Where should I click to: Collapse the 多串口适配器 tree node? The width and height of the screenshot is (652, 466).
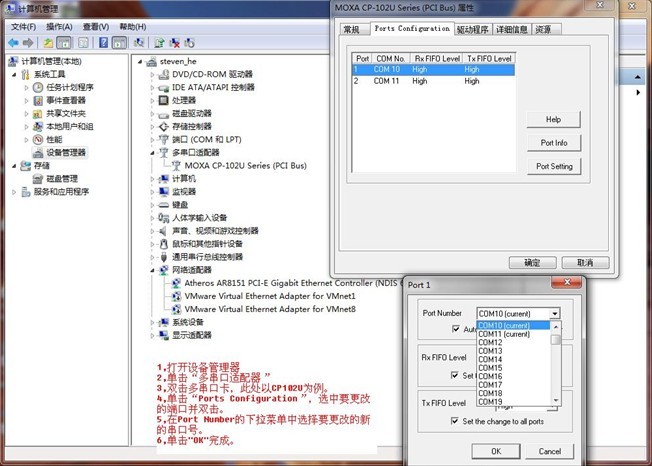pyautogui.click(x=152, y=153)
